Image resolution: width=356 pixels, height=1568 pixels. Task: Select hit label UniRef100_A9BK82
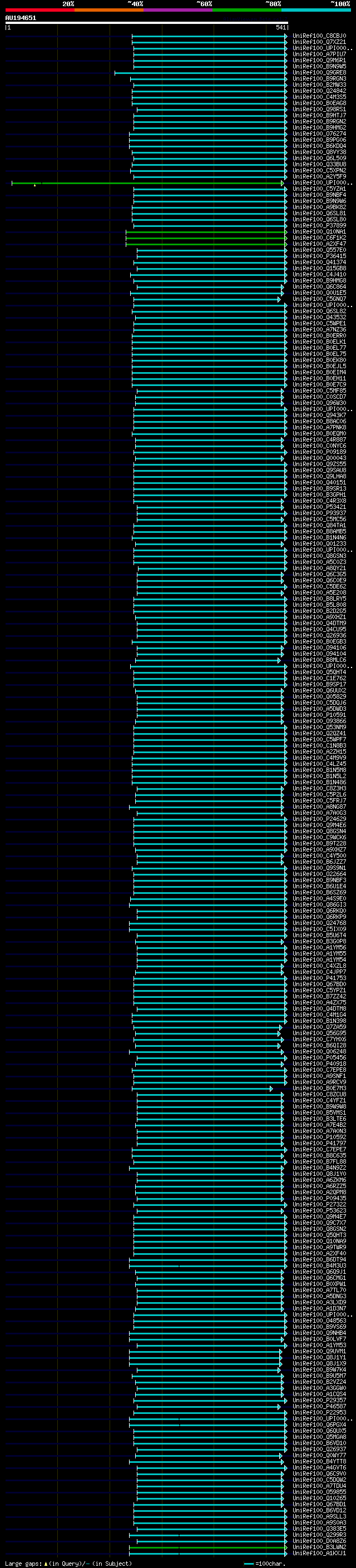point(319,207)
